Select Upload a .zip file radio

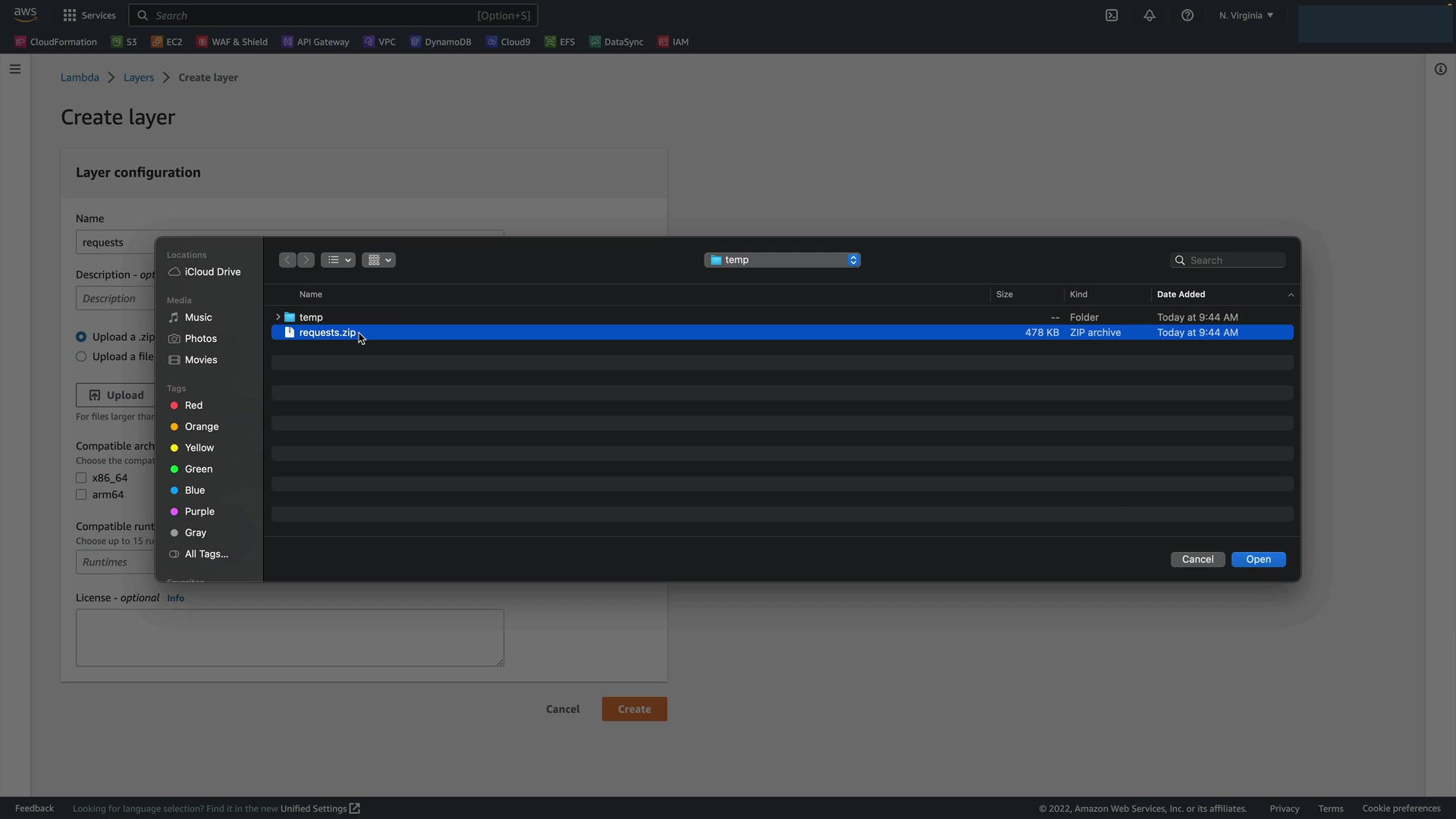(x=81, y=337)
